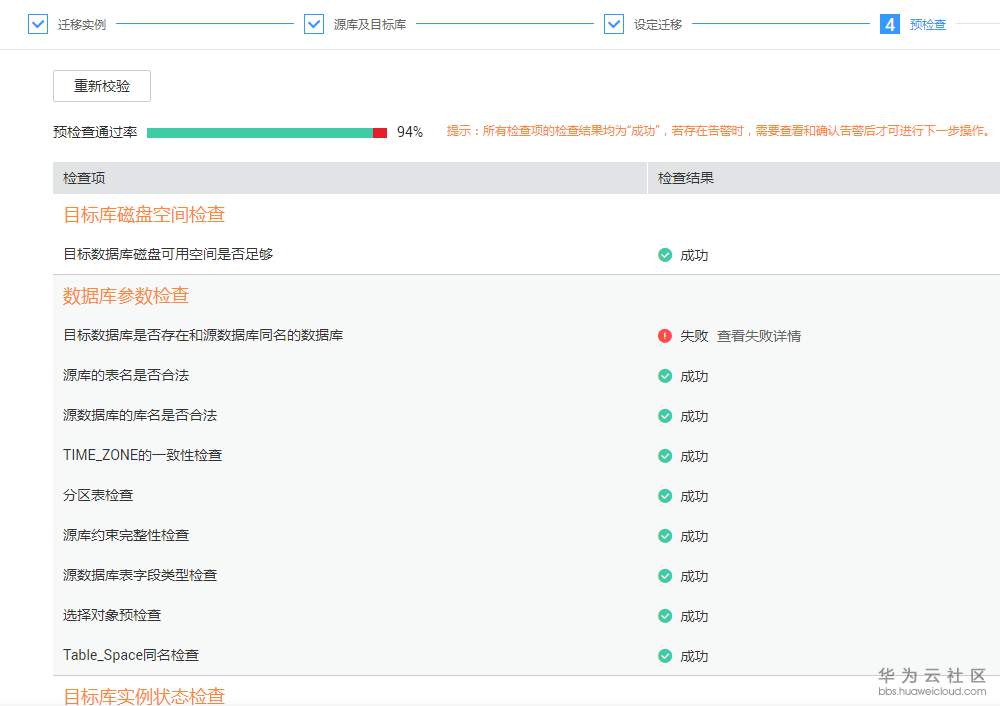Click the 检查项 column header
The height and width of the screenshot is (706, 1000).
pos(84,178)
